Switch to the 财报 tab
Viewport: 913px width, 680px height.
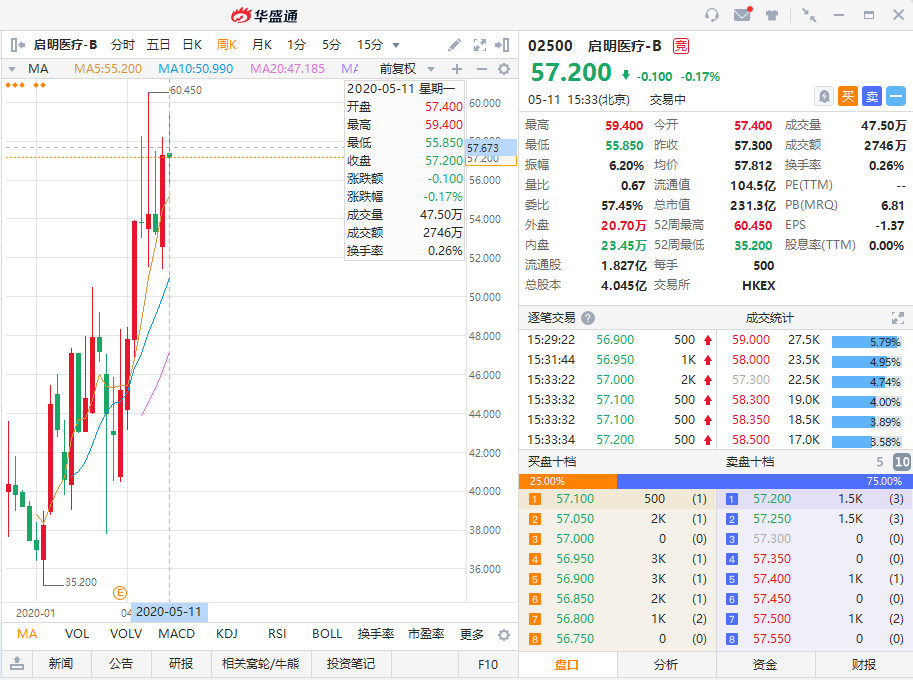click(x=864, y=664)
